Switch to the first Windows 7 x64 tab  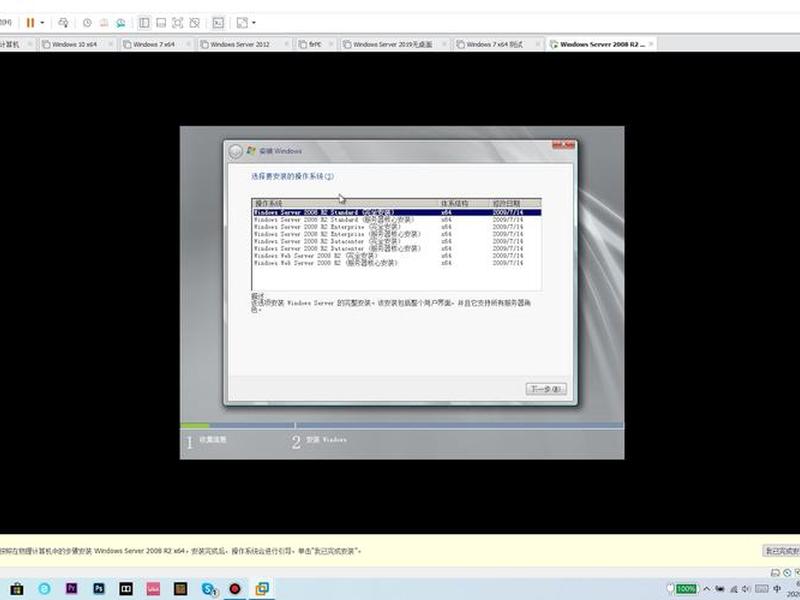(154, 44)
